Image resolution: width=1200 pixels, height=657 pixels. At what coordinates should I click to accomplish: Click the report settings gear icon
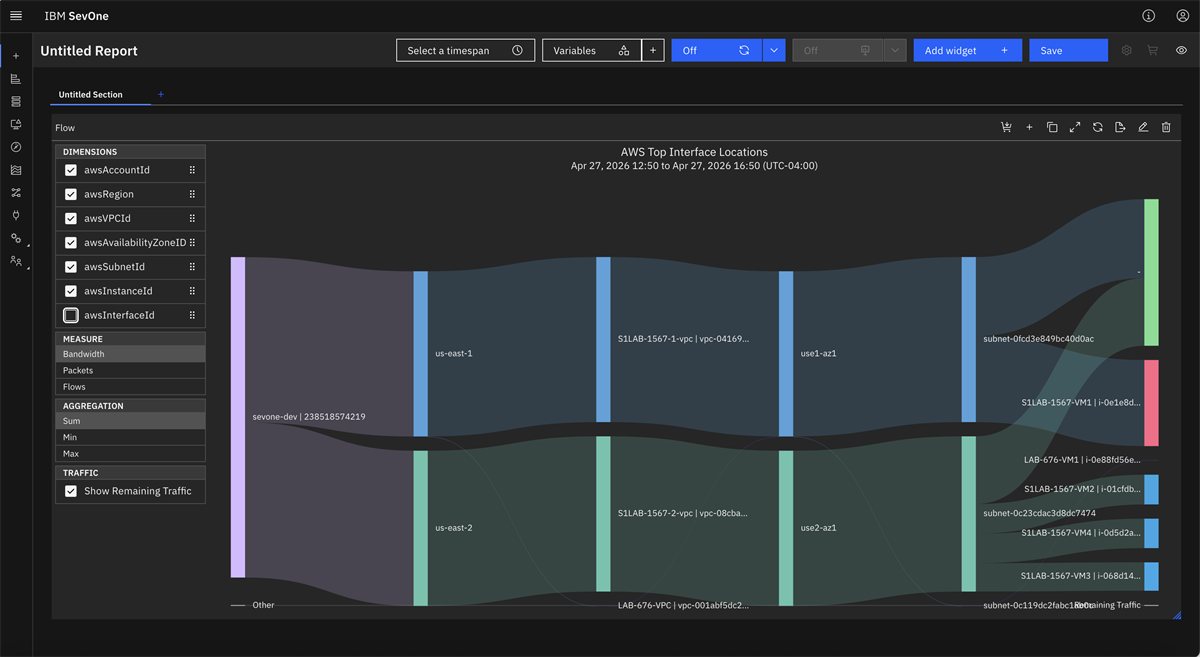tap(1127, 50)
